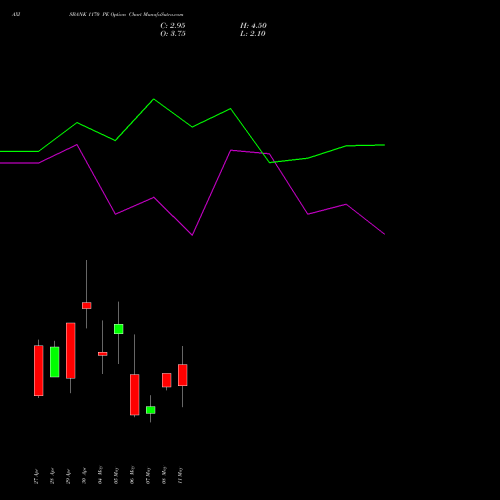Click the green candlestick for 28 Apr
The width and height of the screenshot is (500, 500).
click(x=55, y=362)
